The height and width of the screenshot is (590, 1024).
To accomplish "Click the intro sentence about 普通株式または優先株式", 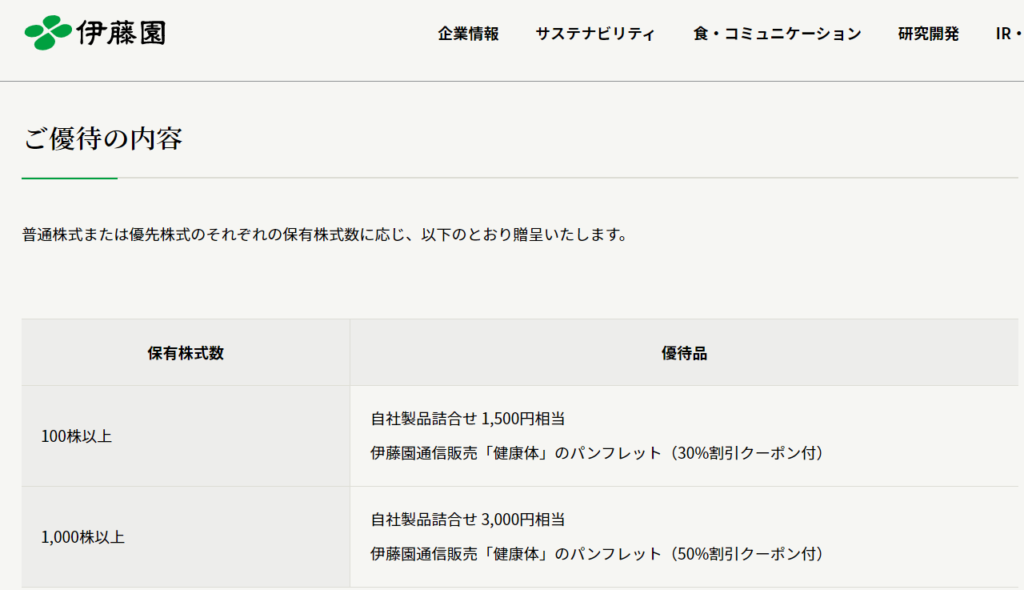I will point(325,236).
